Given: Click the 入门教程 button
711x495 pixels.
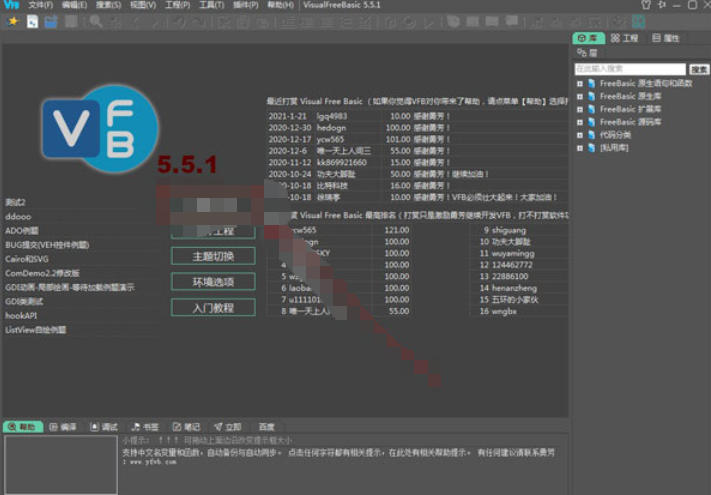Looking at the screenshot, I should (x=213, y=308).
